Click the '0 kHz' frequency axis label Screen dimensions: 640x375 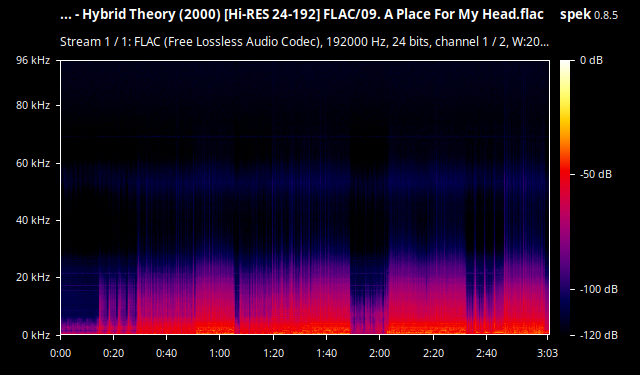pyautogui.click(x=36, y=335)
